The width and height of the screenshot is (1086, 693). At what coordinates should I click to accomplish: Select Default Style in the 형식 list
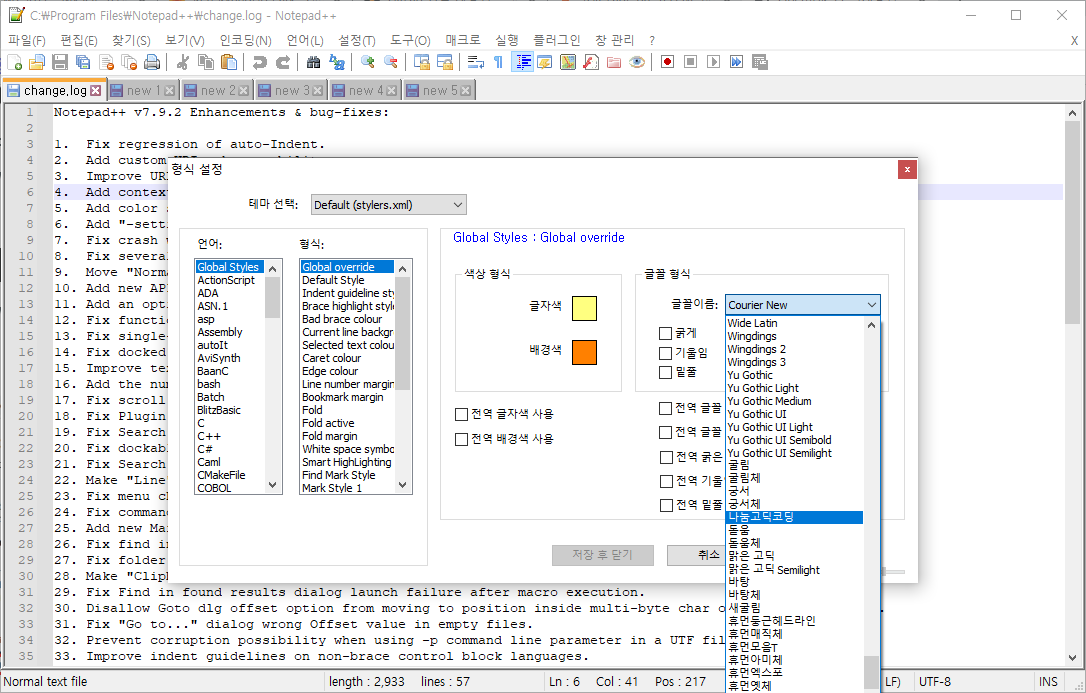[x=347, y=280]
